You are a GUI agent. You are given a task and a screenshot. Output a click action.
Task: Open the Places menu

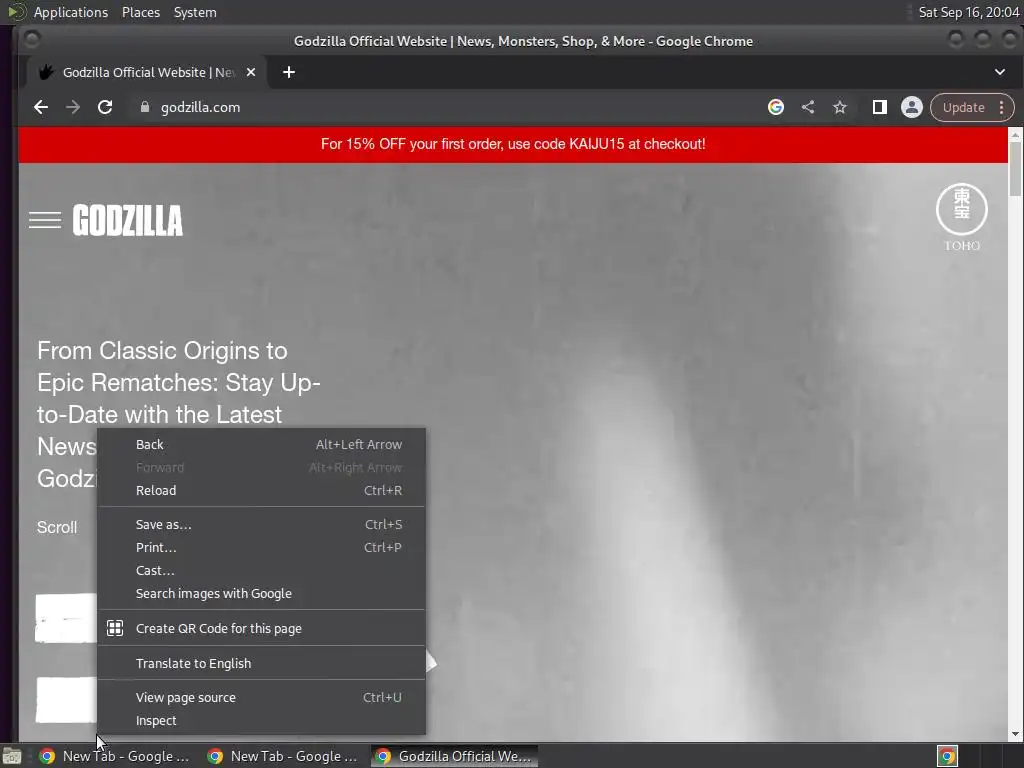click(x=140, y=12)
